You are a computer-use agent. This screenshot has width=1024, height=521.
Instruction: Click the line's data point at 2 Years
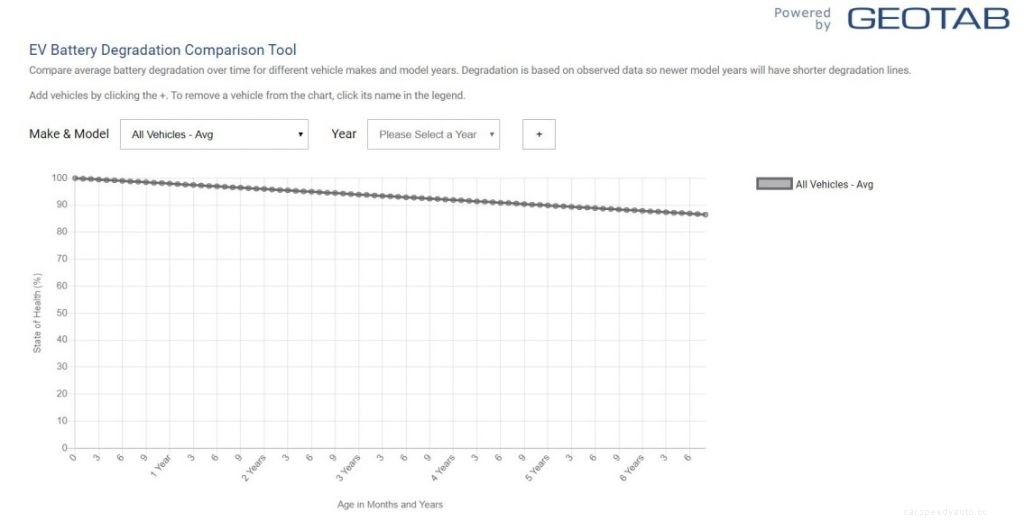click(x=264, y=189)
